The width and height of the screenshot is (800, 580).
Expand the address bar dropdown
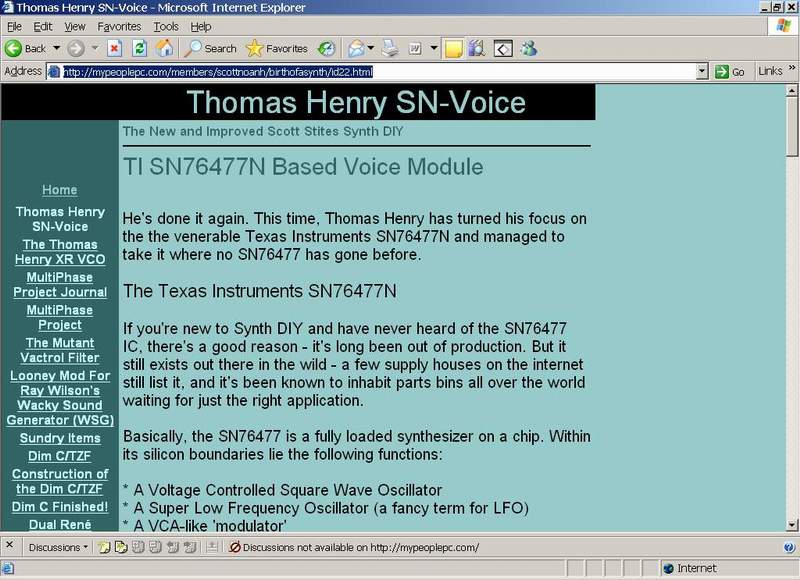[x=702, y=72]
